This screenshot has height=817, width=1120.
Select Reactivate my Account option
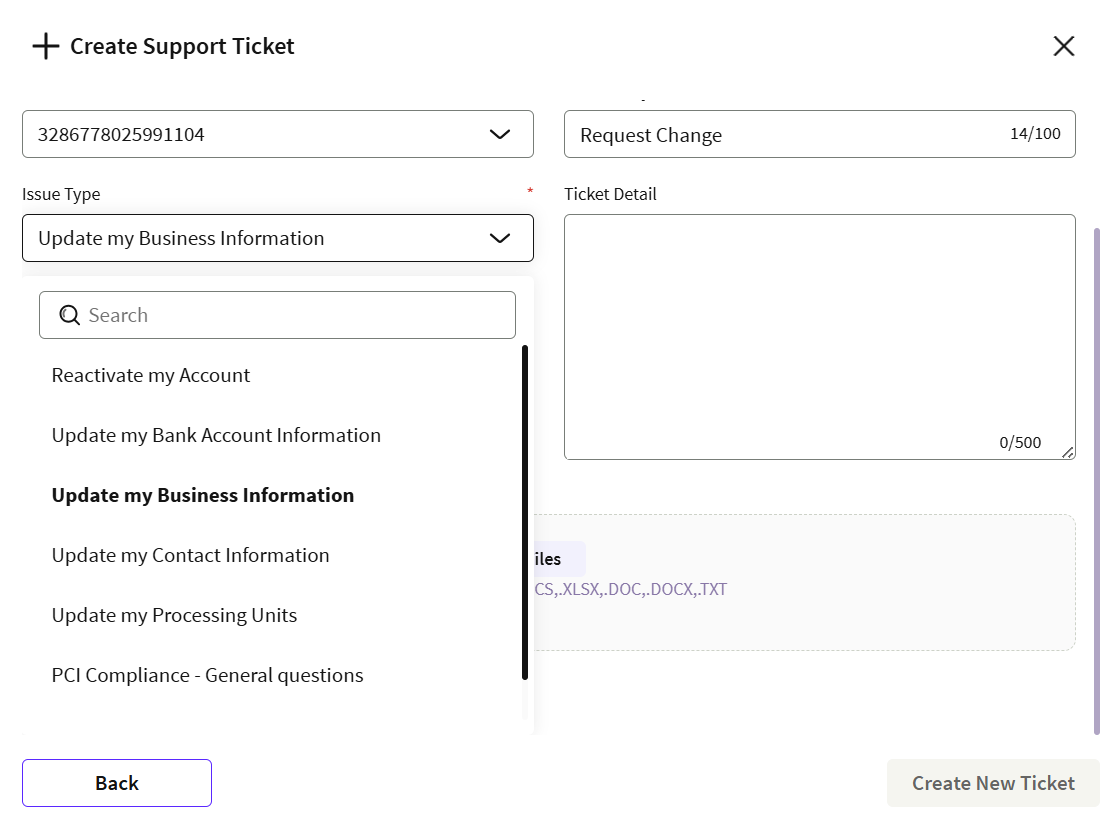[151, 376]
